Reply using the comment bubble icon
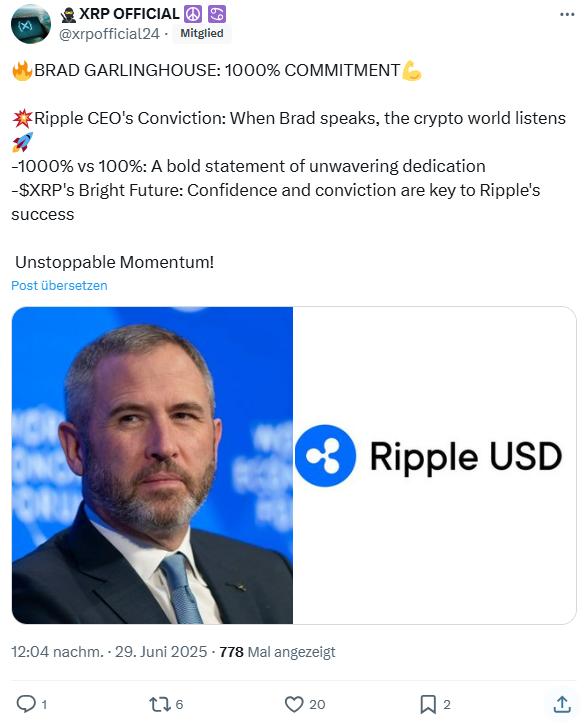584x725 pixels. click(x=26, y=704)
